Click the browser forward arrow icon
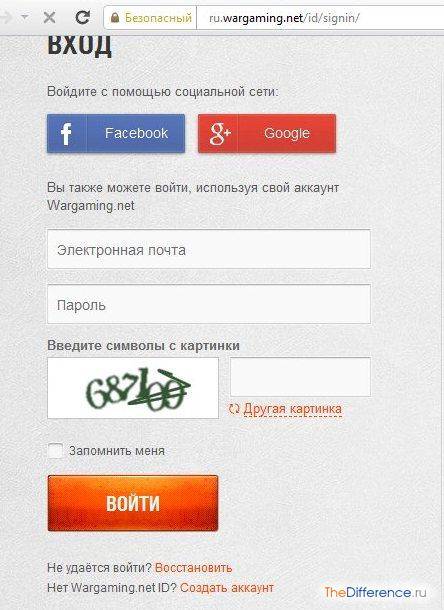This screenshot has height=610, width=444. [x=5, y=17]
